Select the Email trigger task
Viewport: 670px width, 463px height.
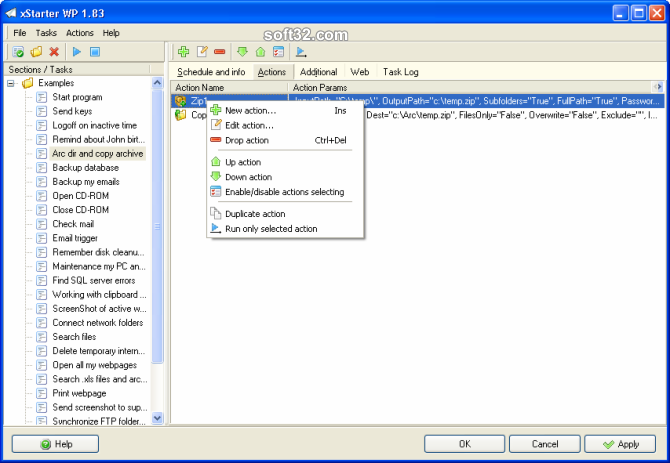point(75,238)
